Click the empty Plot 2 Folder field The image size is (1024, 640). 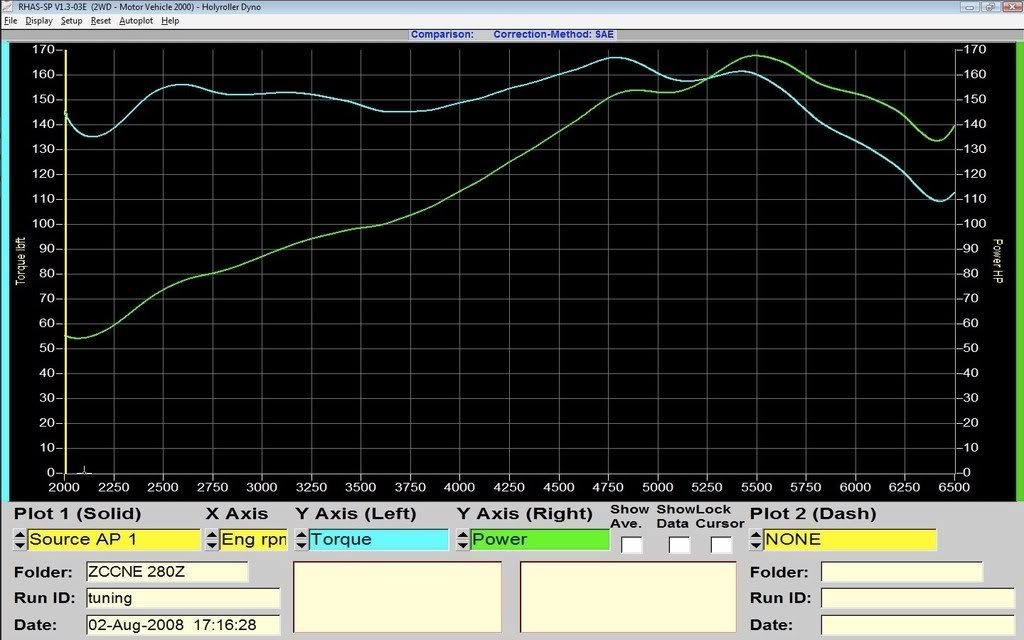click(902, 572)
